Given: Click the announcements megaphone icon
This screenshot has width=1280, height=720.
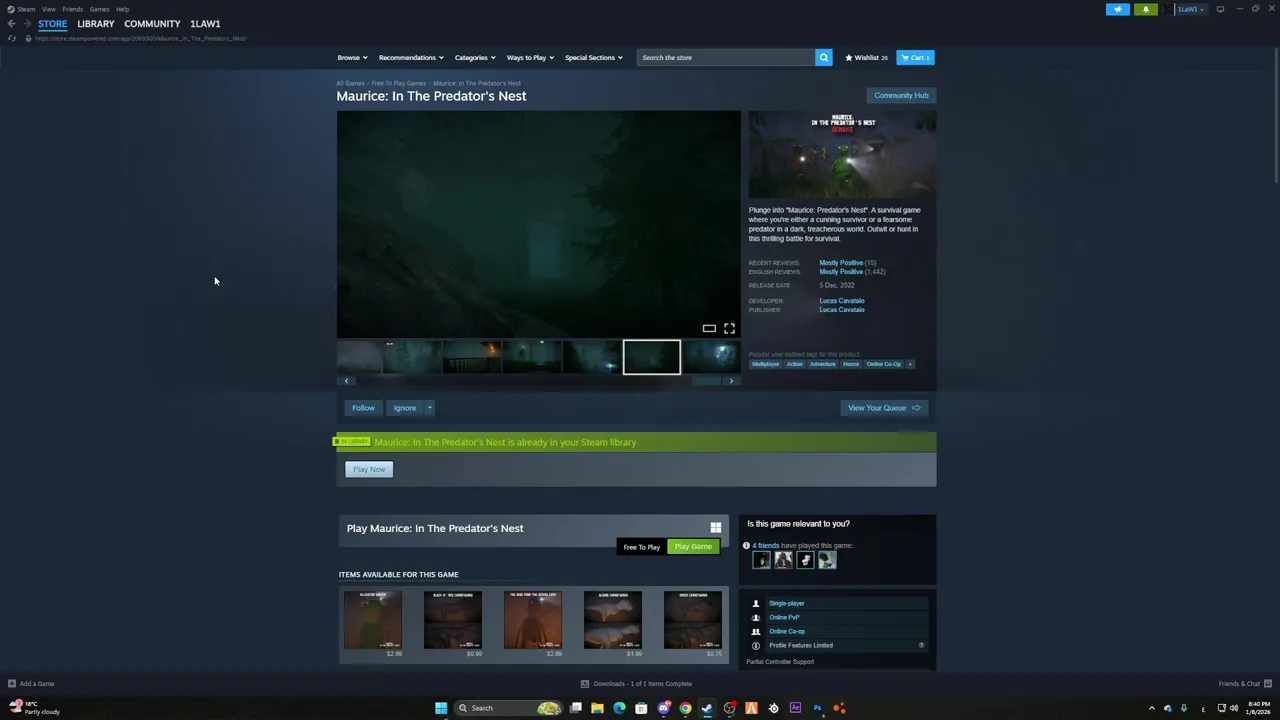Looking at the screenshot, I should click(1118, 9).
